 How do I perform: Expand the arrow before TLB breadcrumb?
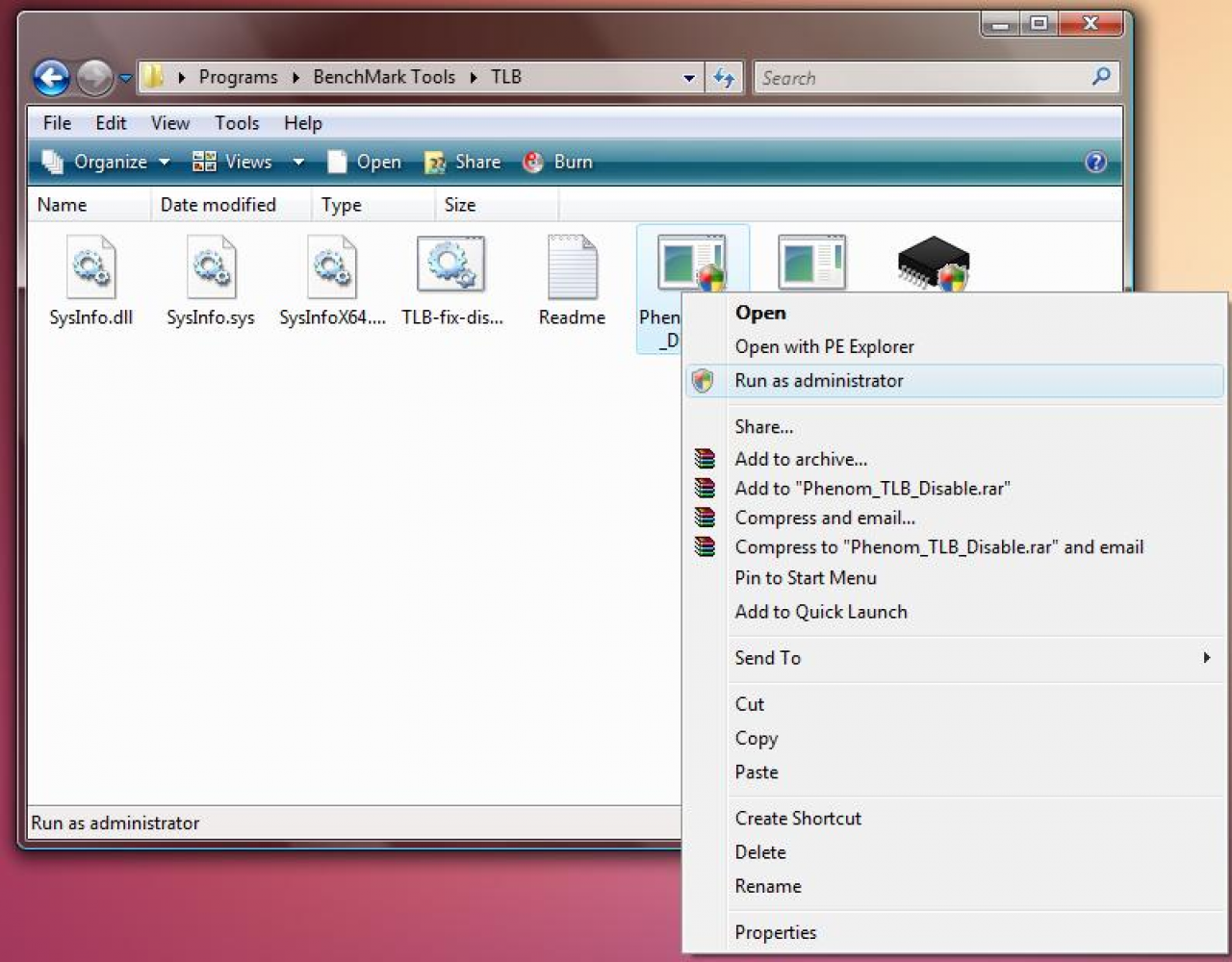474,78
